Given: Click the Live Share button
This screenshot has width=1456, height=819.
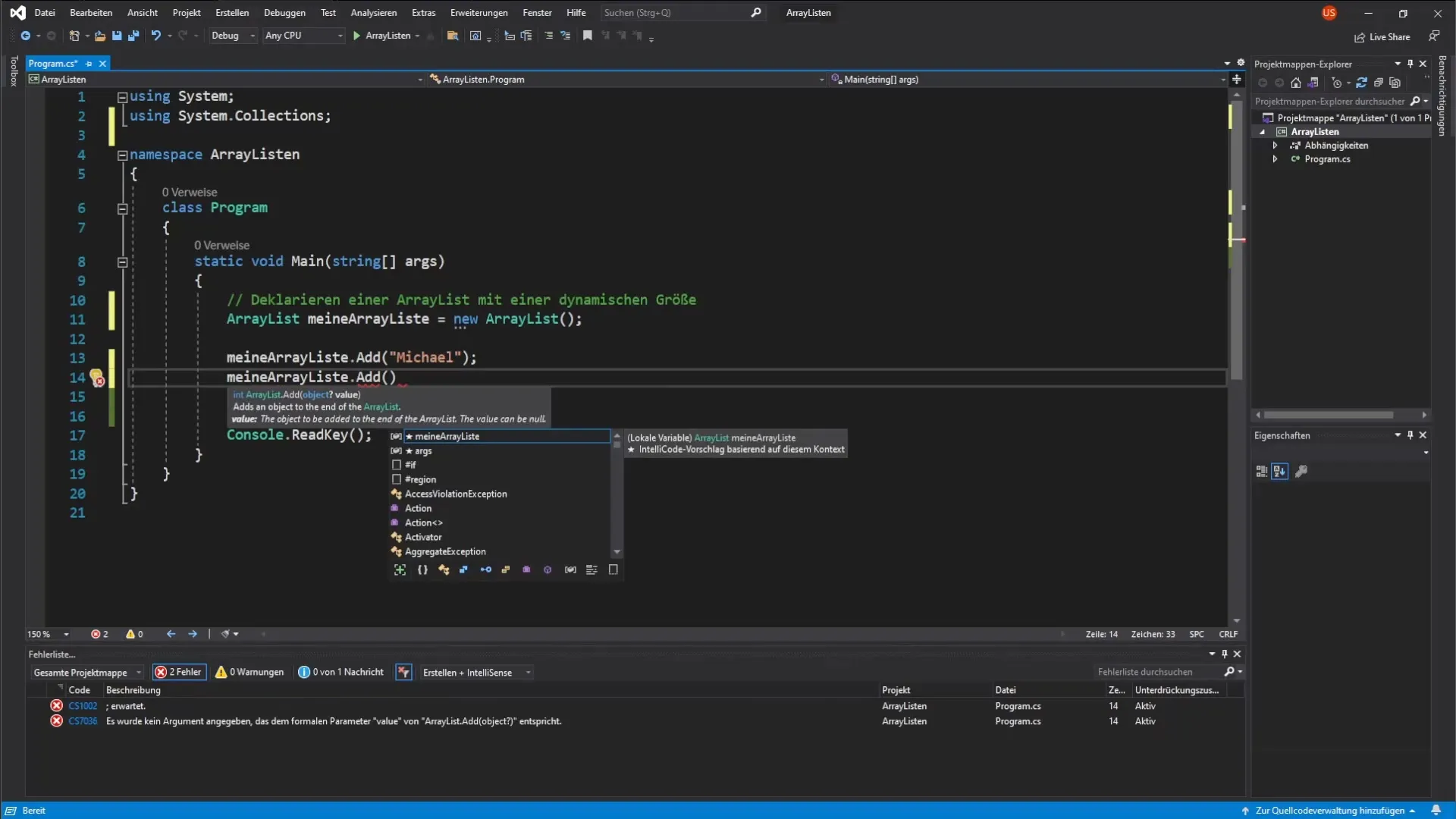Looking at the screenshot, I should (1382, 36).
